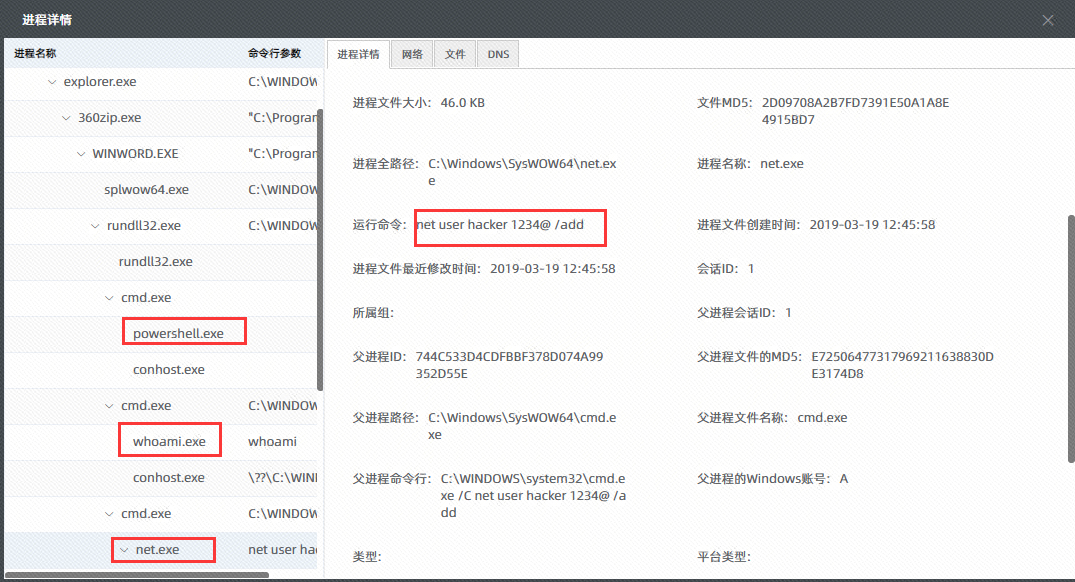Screen dimensions: 1075x582
Task: Select conhost.exe under powershell.exe
Action: 168,370
